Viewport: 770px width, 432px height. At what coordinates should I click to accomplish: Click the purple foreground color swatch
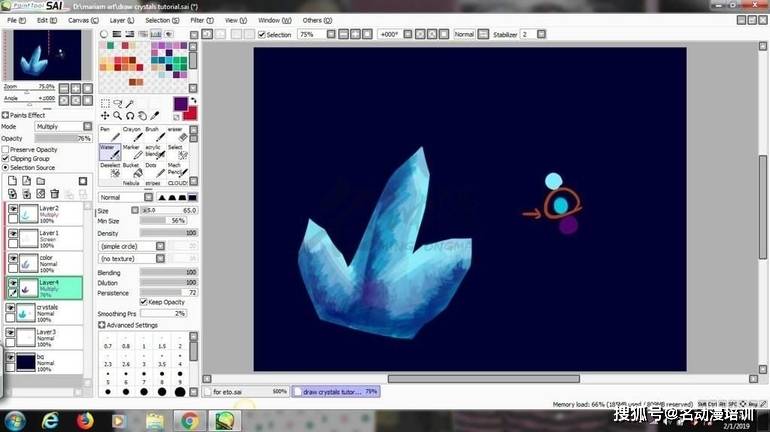181,103
